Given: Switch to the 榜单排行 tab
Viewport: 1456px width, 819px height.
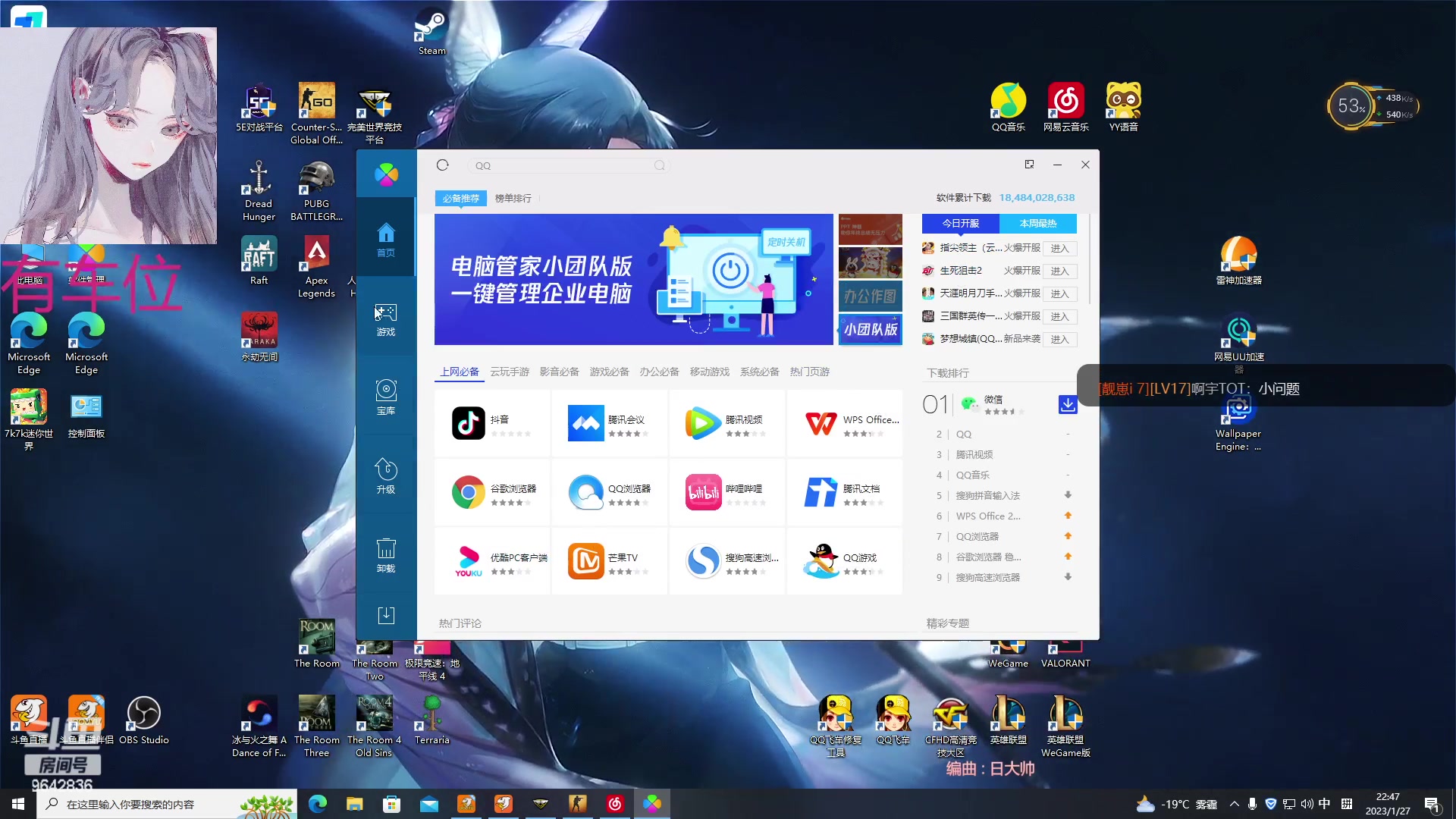Looking at the screenshot, I should (x=513, y=198).
